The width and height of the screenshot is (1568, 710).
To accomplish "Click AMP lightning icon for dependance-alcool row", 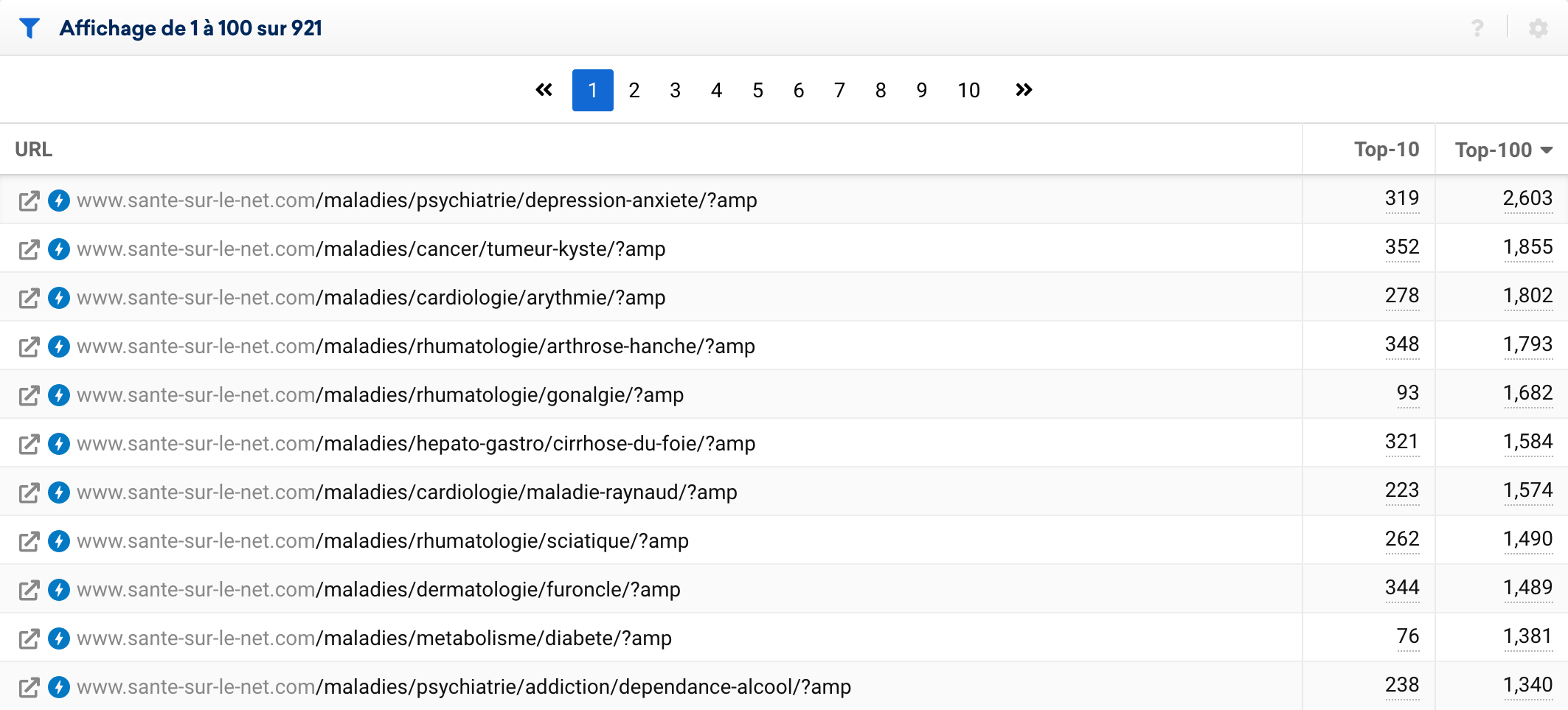I will (x=59, y=687).
